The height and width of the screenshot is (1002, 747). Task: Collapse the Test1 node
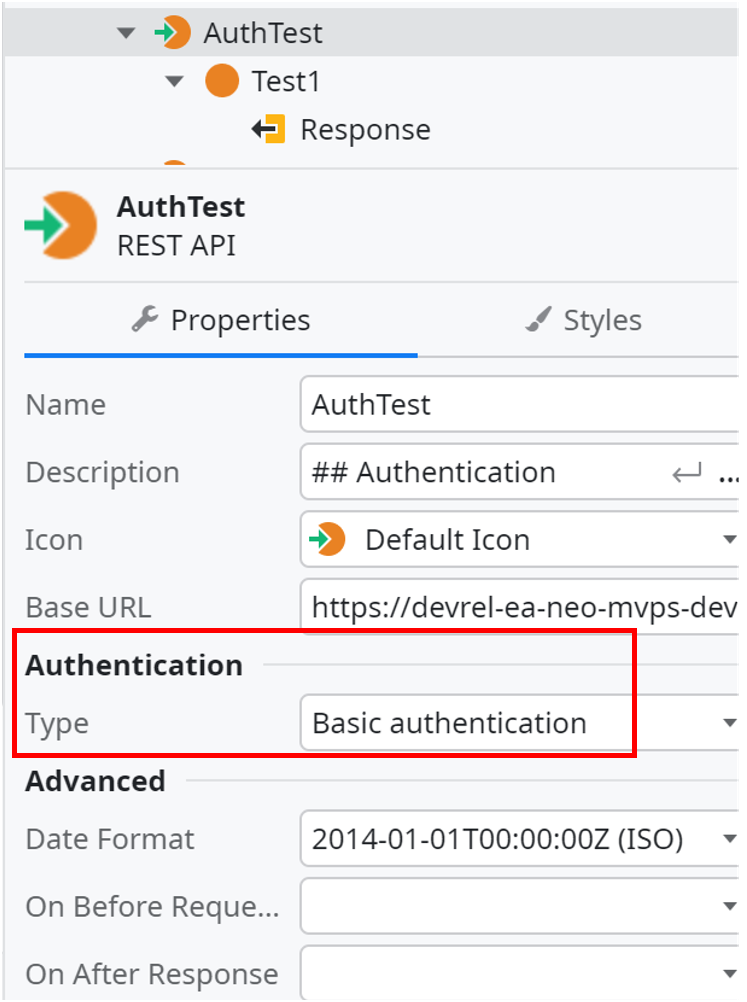coord(173,81)
